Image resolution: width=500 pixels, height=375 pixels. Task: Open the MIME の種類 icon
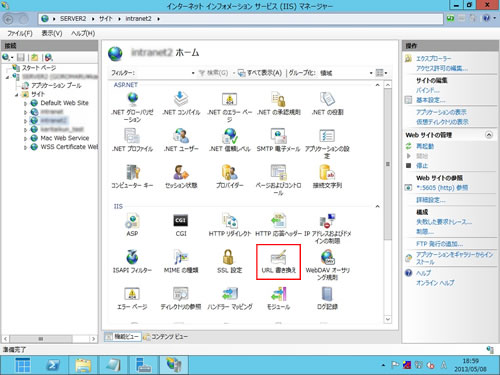[181, 262]
